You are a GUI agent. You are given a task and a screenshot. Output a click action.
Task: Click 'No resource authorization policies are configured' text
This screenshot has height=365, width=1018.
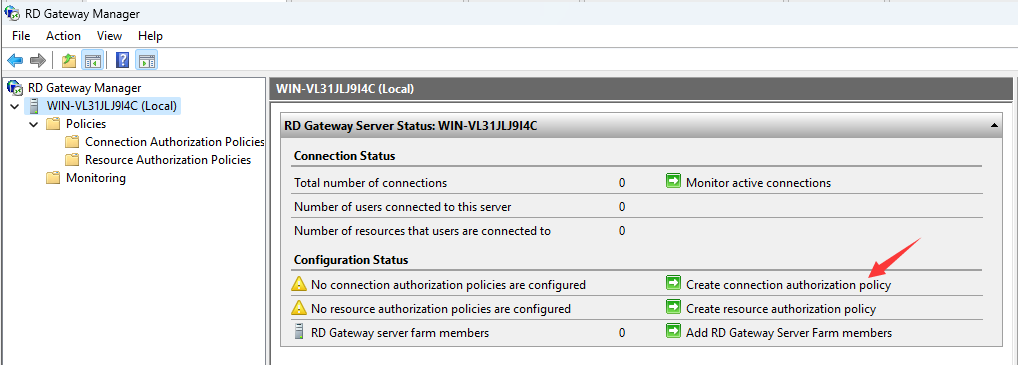(441, 308)
